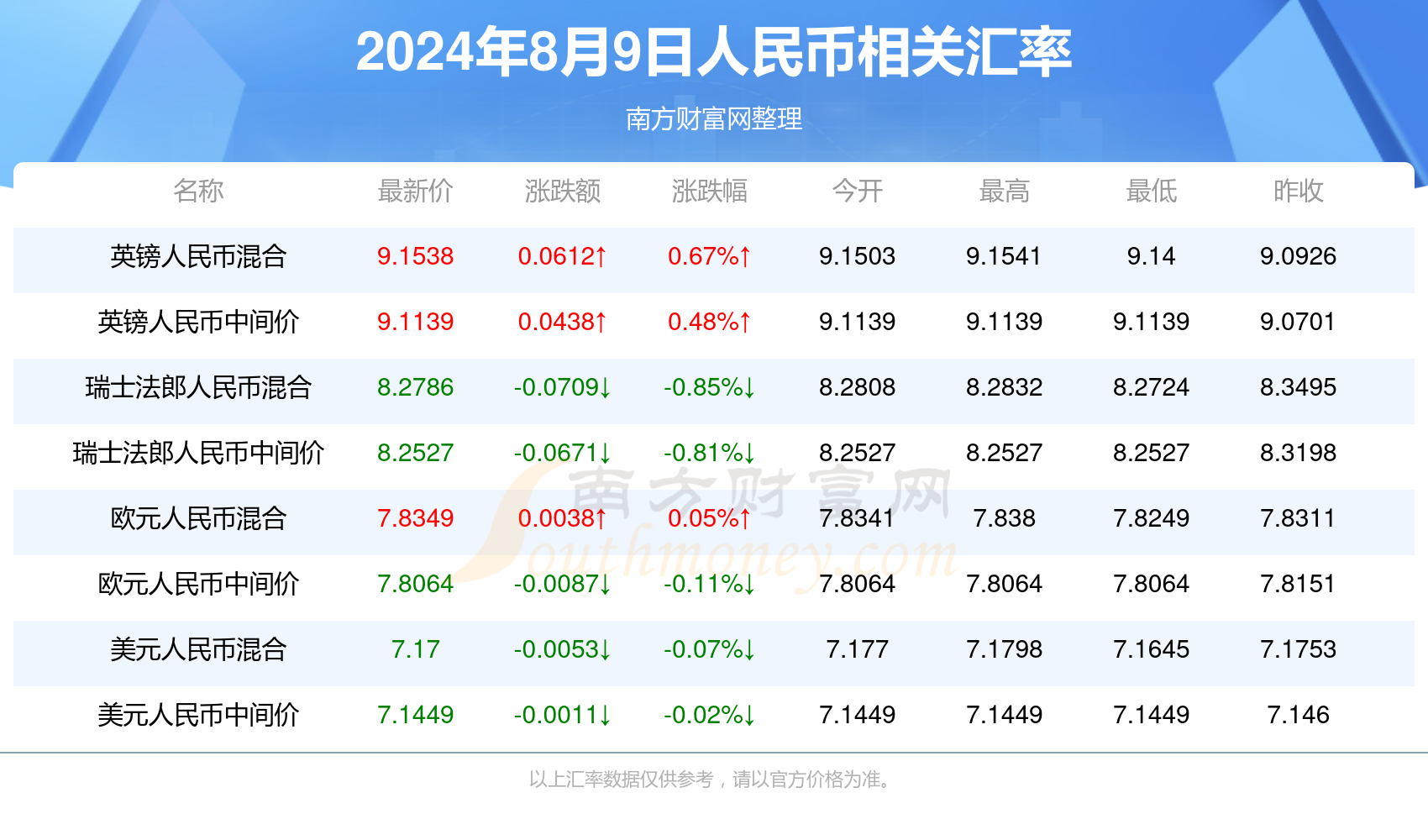
Task: Open the 瑞士法郎人民币中间价 row name
Action: 198,453
